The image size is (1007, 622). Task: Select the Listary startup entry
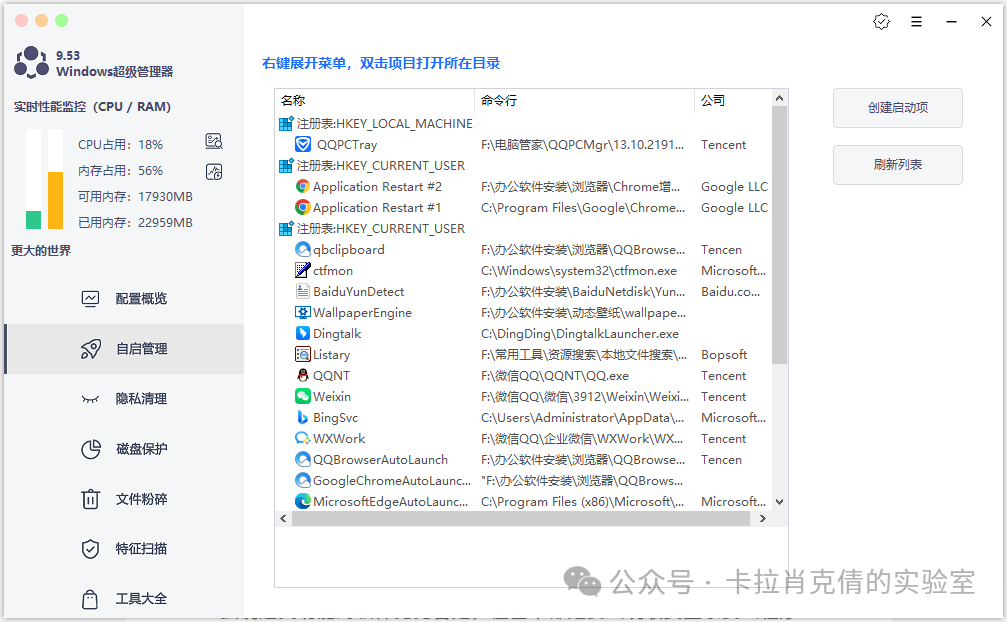click(x=331, y=355)
